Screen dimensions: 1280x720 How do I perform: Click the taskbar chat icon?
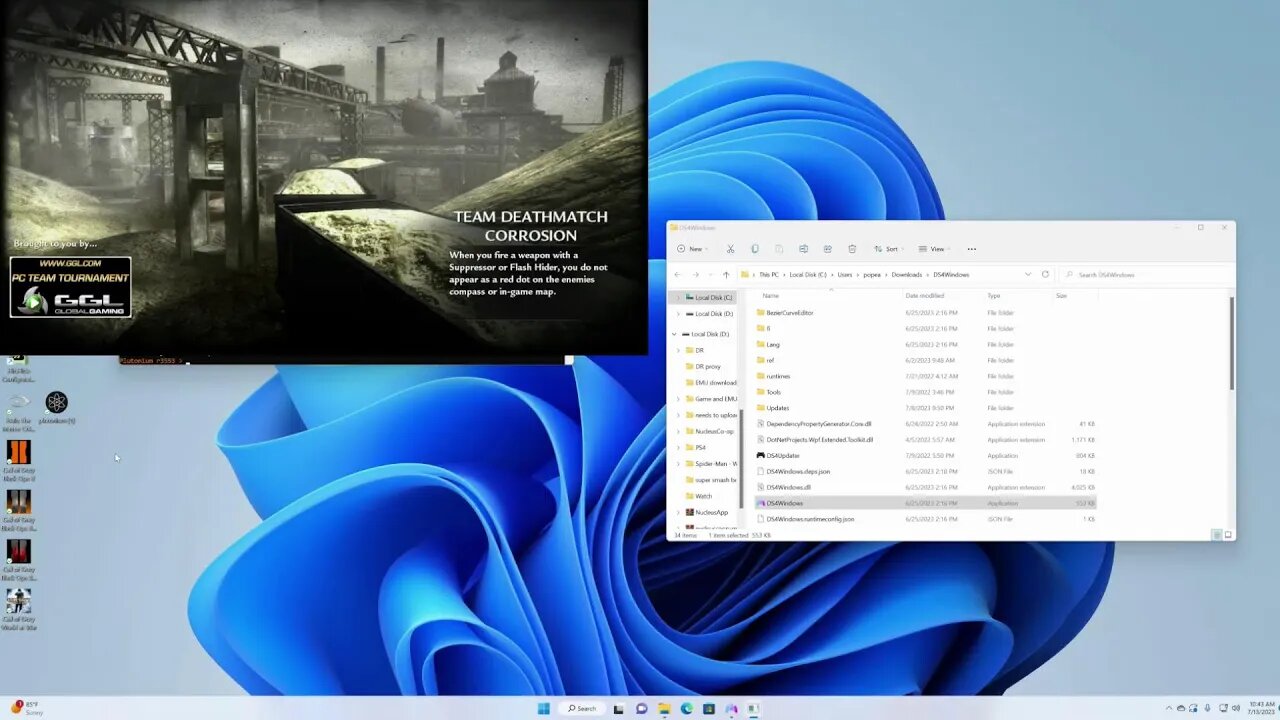(x=642, y=709)
